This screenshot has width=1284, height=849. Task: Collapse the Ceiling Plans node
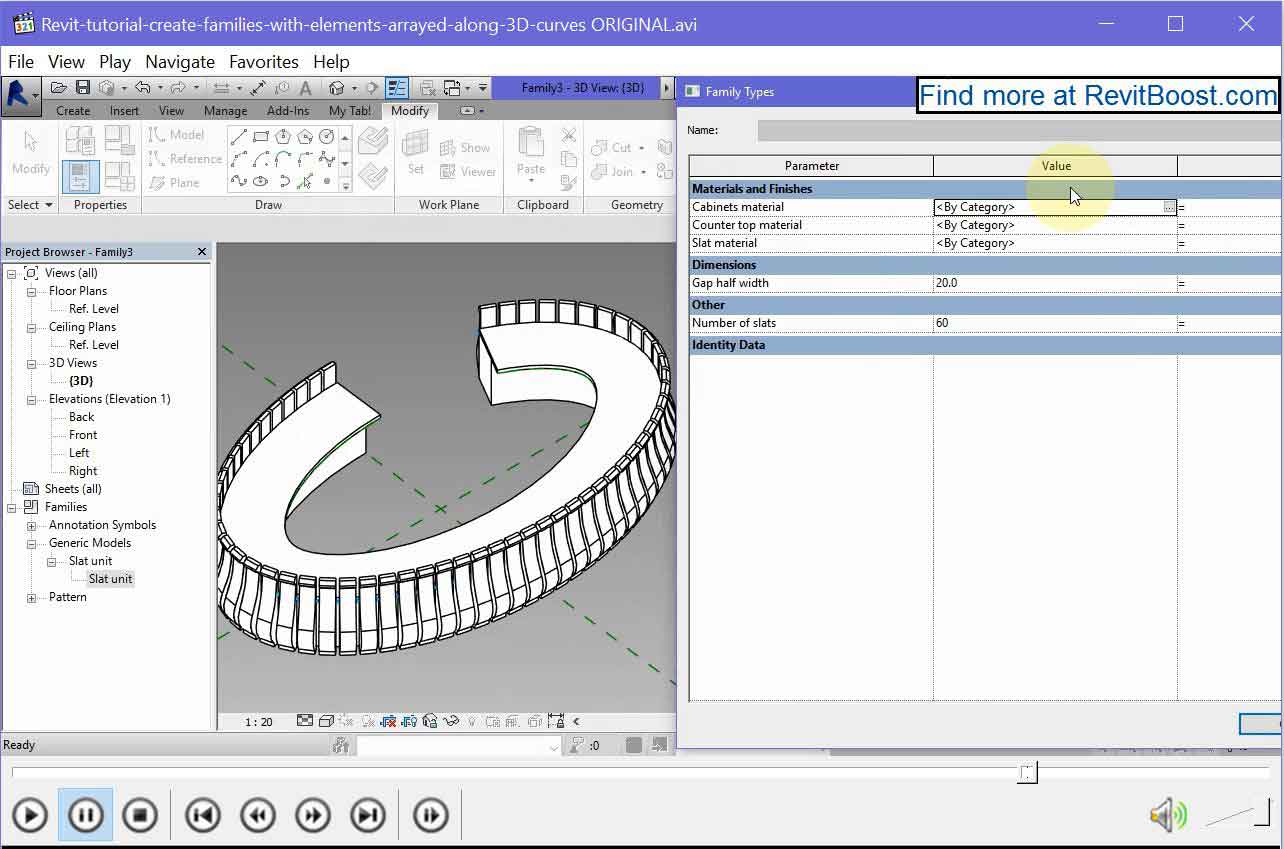click(31, 327)
